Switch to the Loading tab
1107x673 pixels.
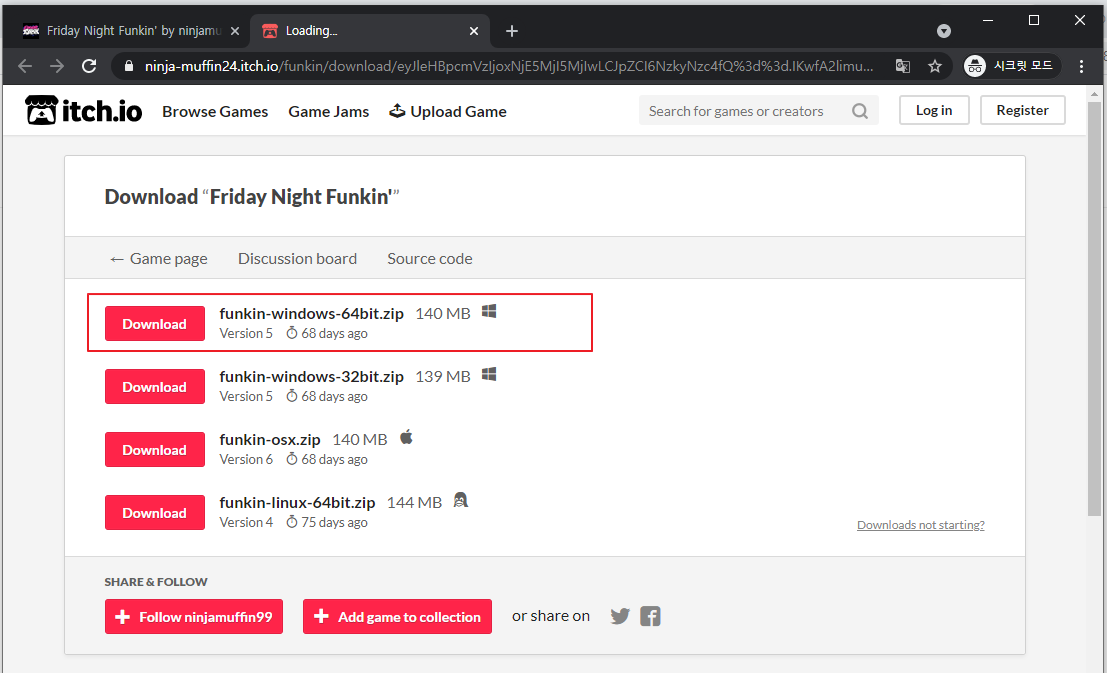point(370,31)
